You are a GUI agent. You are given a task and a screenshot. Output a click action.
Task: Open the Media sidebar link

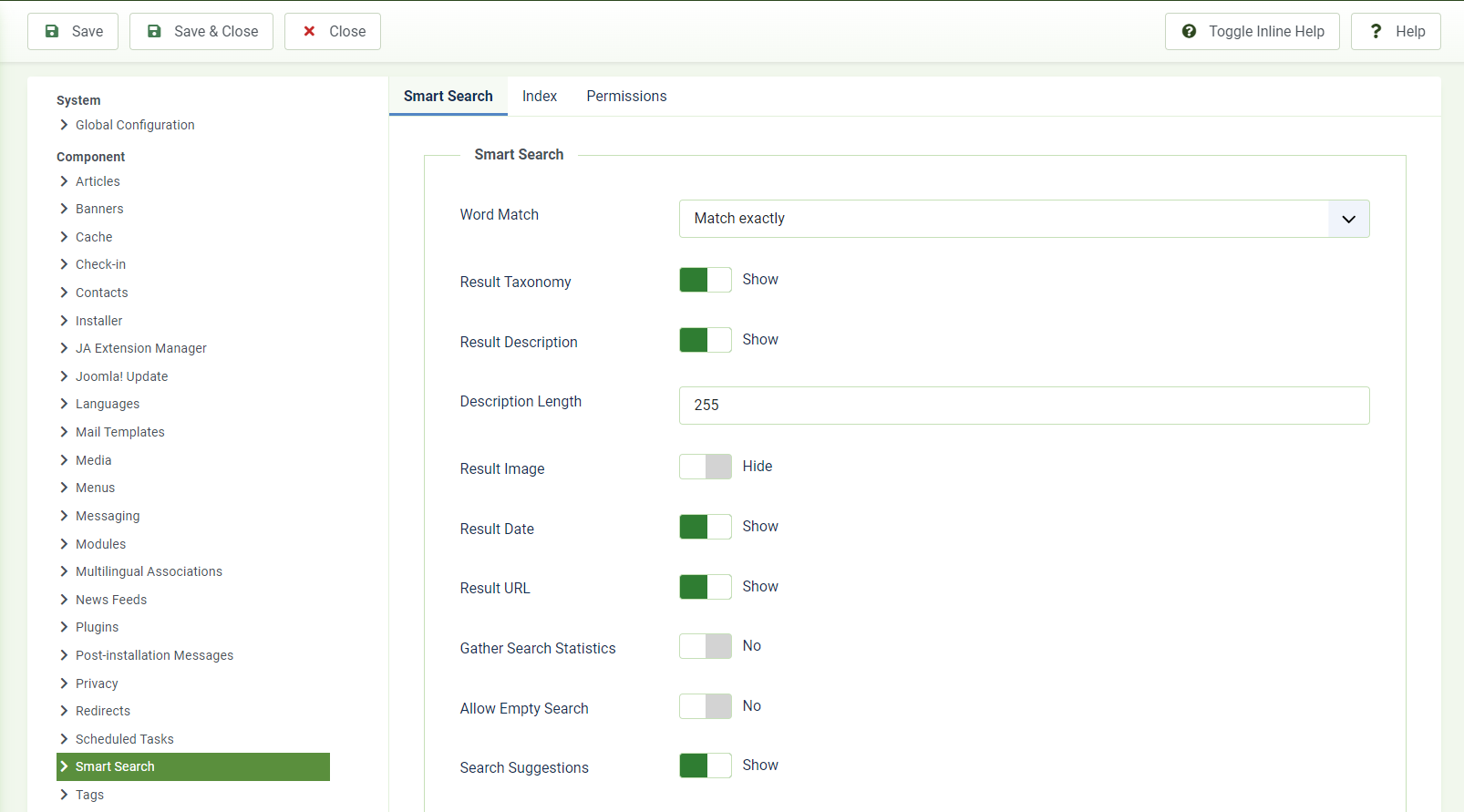point(93,460)
